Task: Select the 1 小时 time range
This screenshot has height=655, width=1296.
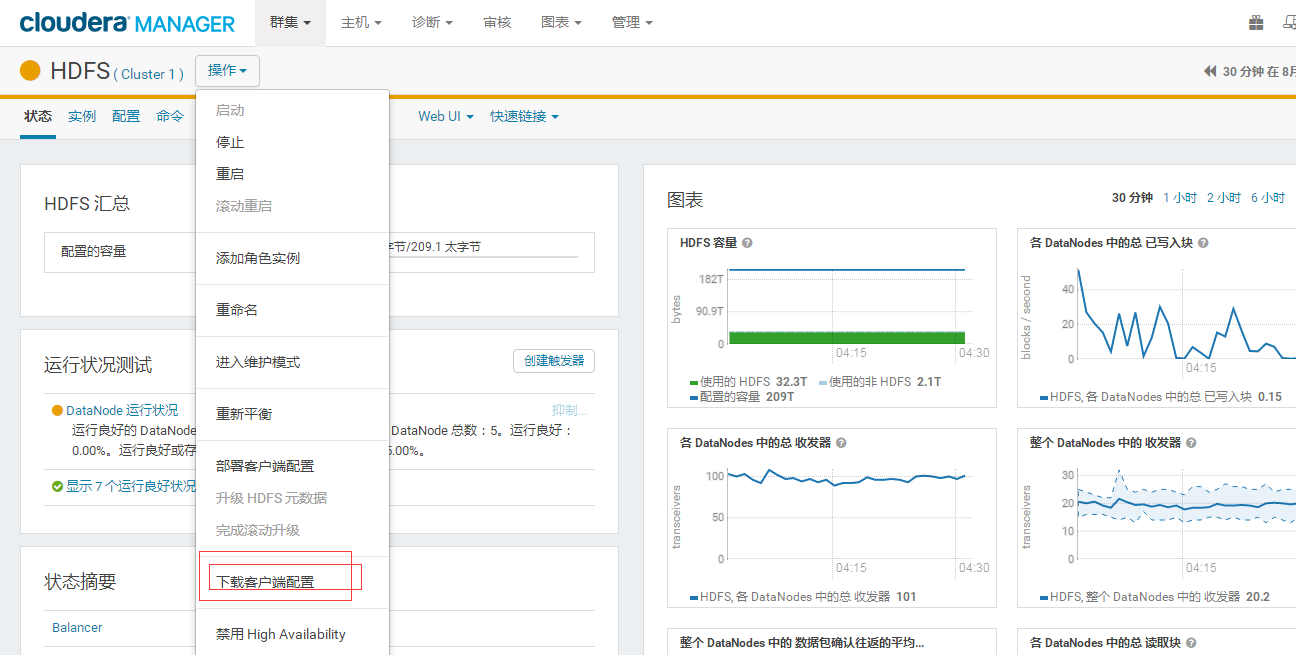Action: (1180, 198)
